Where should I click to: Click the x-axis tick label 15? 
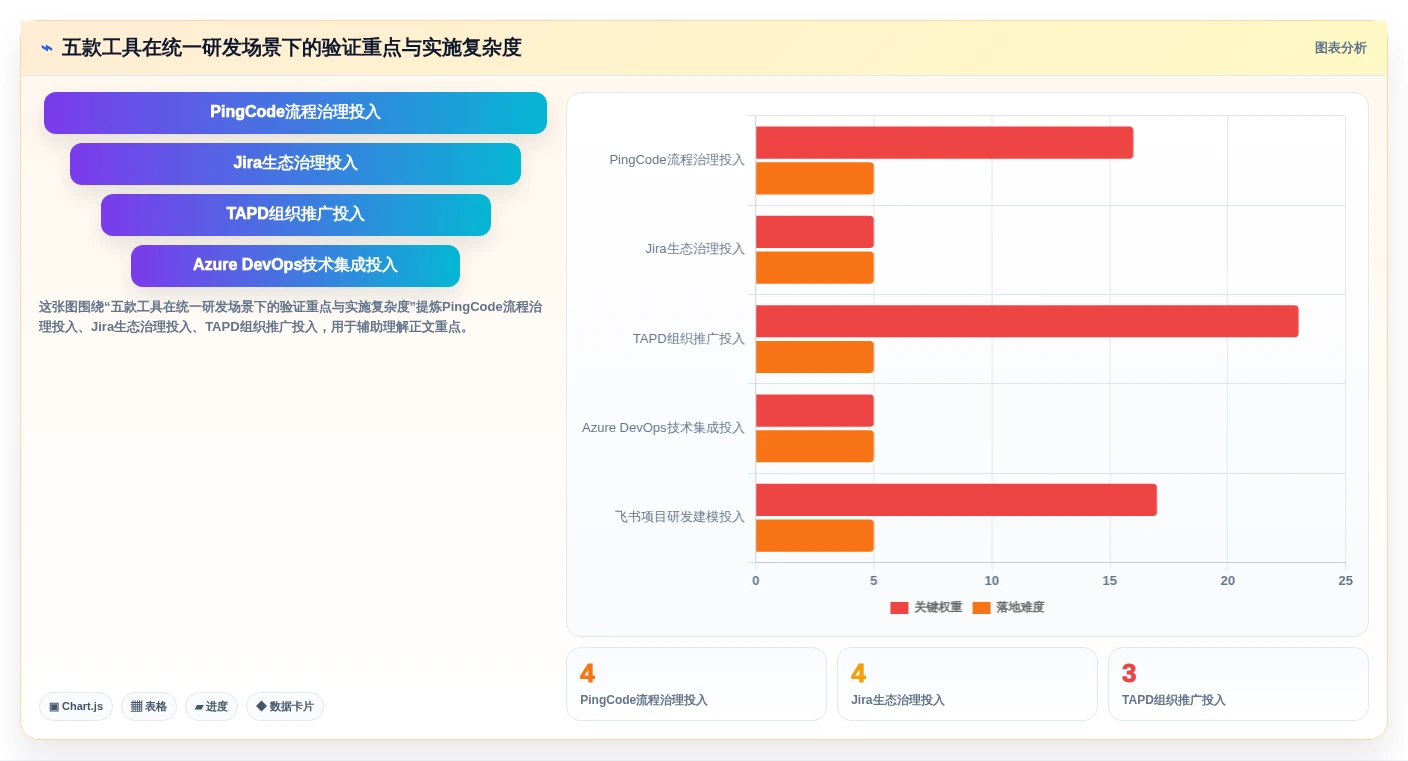click(1110, 581)
